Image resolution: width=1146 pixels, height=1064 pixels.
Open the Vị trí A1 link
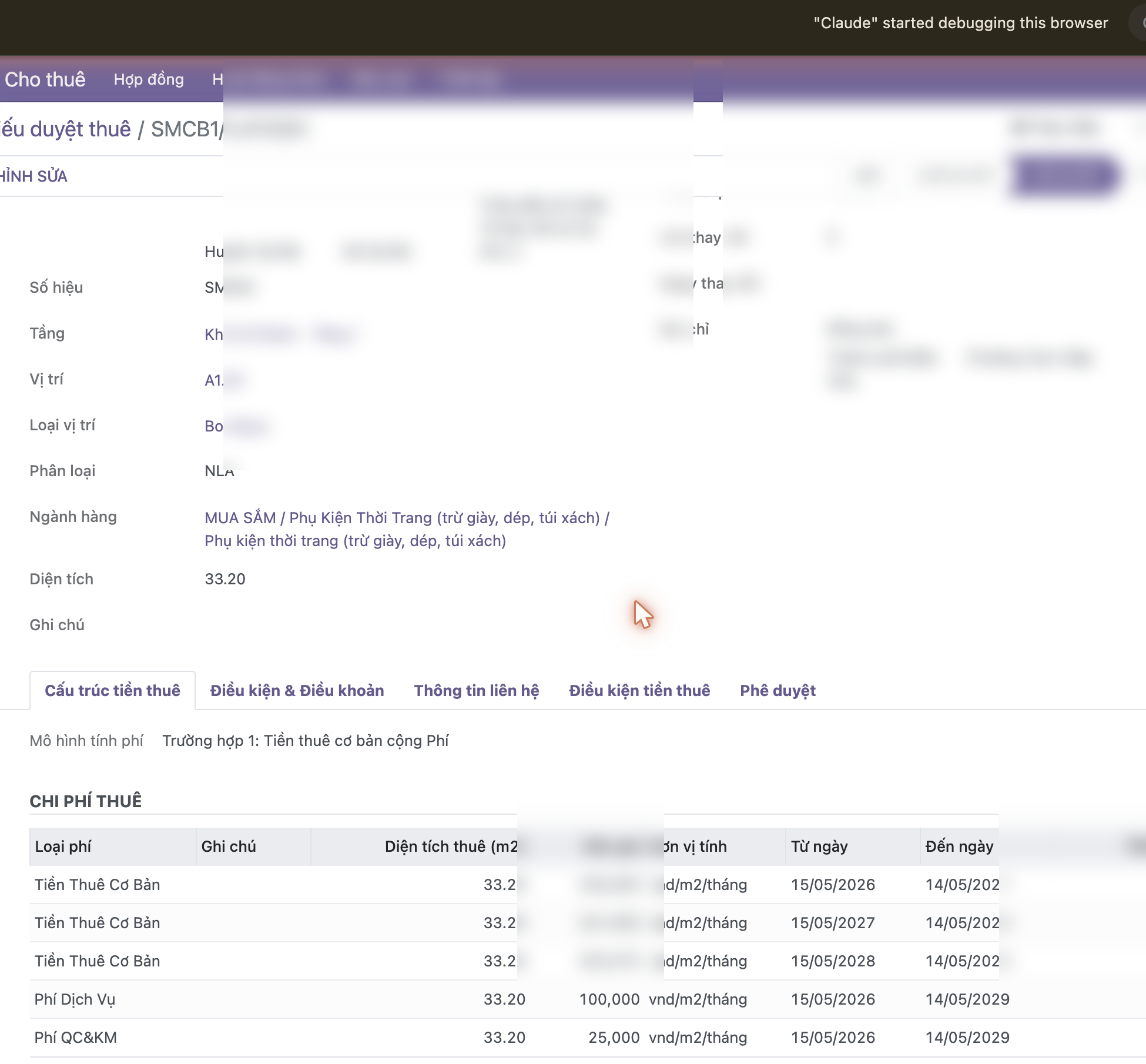(x=214, y=380)
